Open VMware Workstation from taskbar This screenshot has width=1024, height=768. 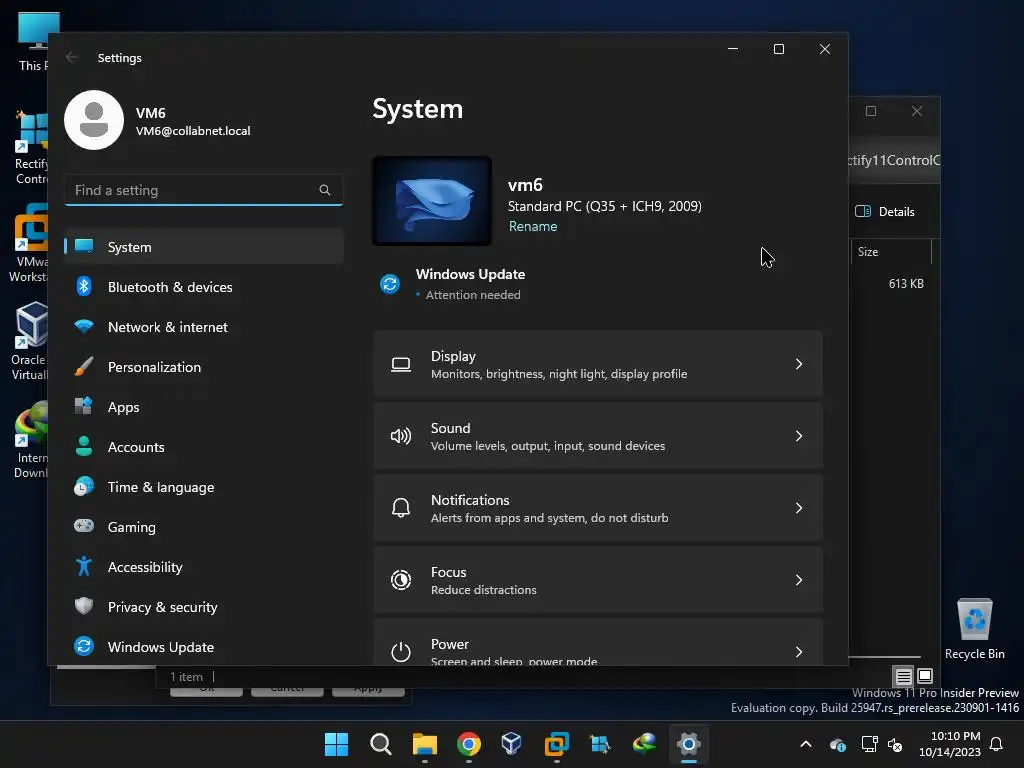556,744
